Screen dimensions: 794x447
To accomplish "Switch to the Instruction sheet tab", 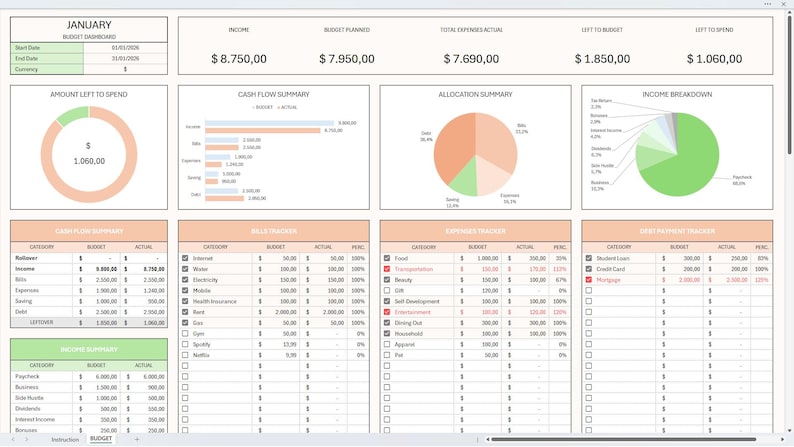I will coord(65,439).
